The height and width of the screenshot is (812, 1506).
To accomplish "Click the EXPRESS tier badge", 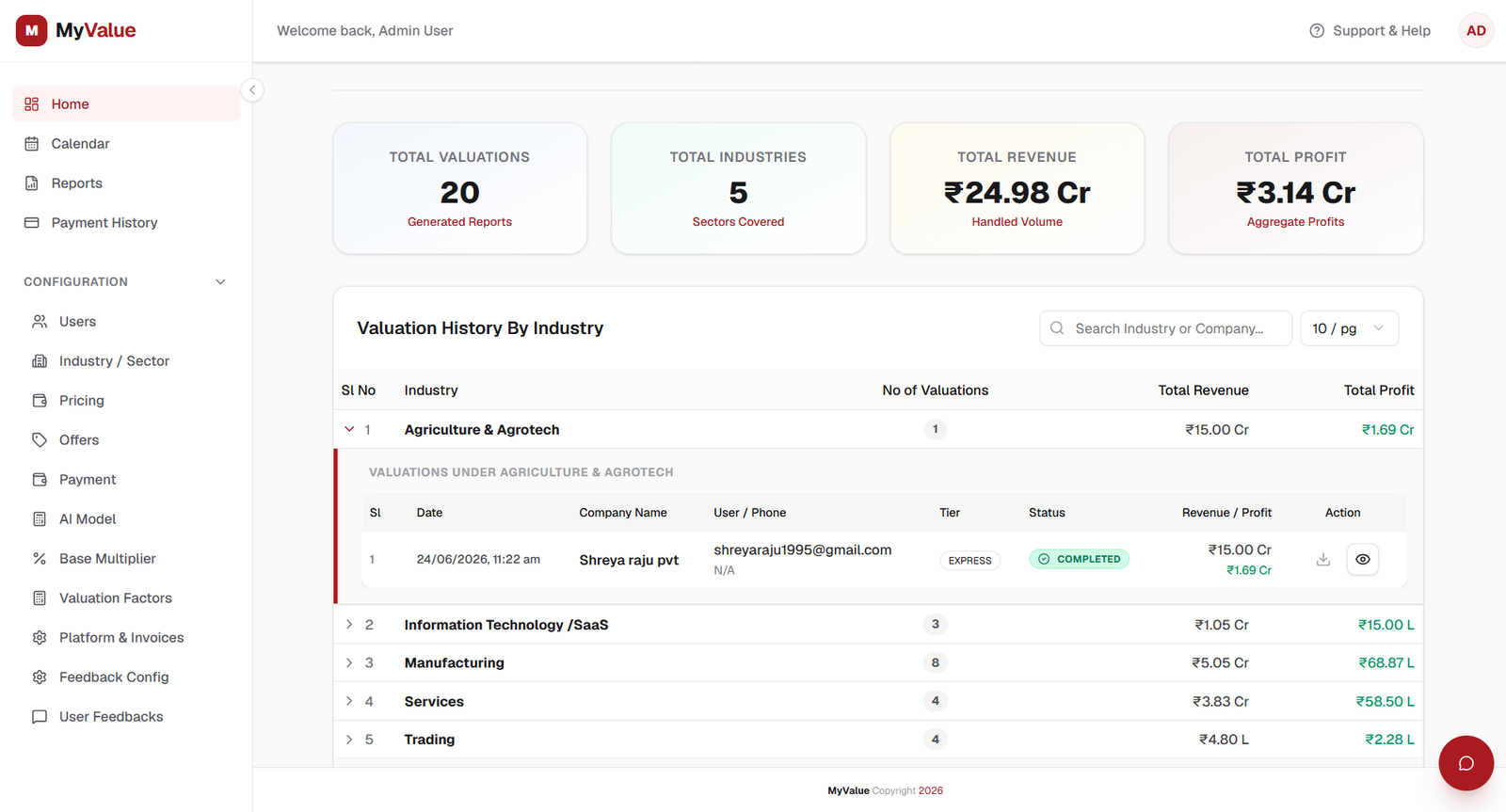I will (x=969, y=560).
